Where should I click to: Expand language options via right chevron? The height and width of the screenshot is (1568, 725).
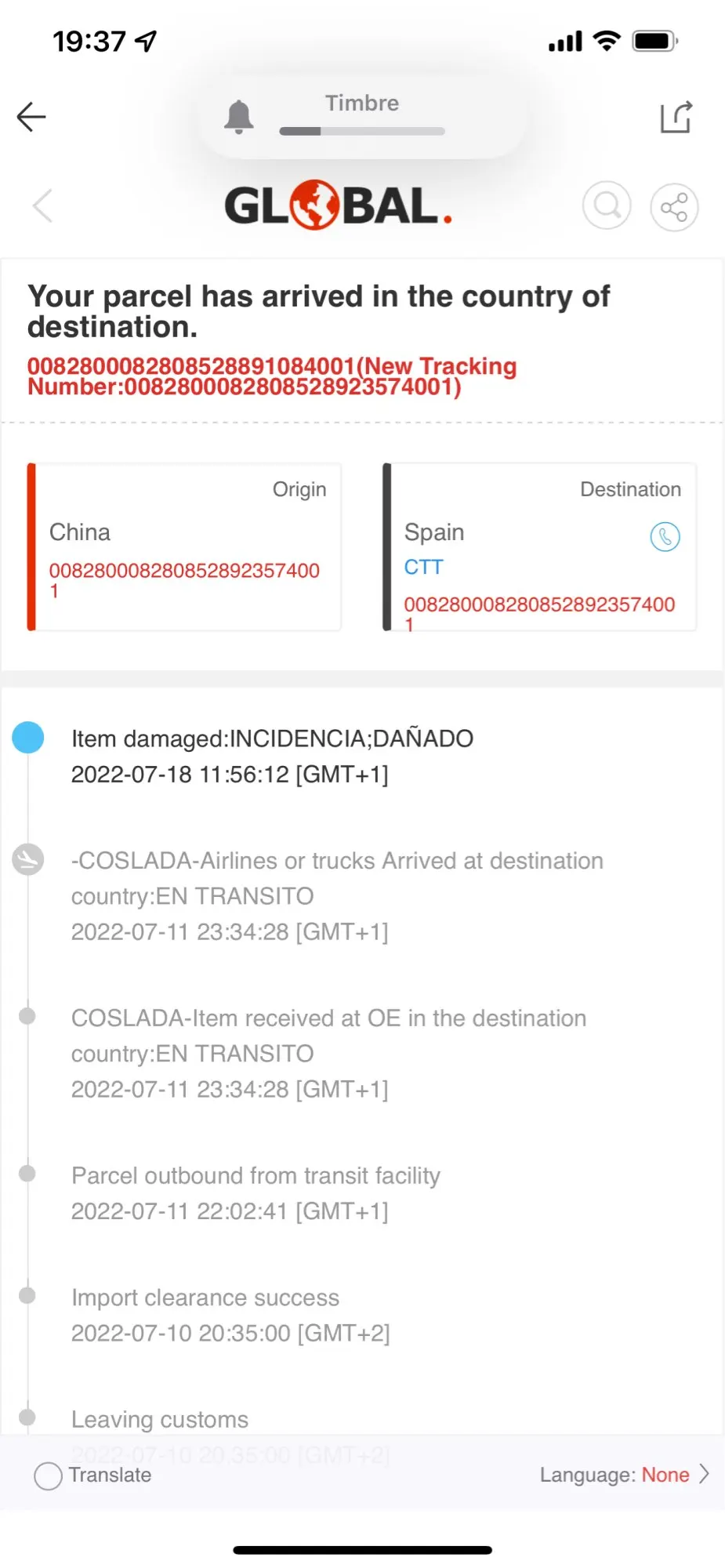point(704,1475)
